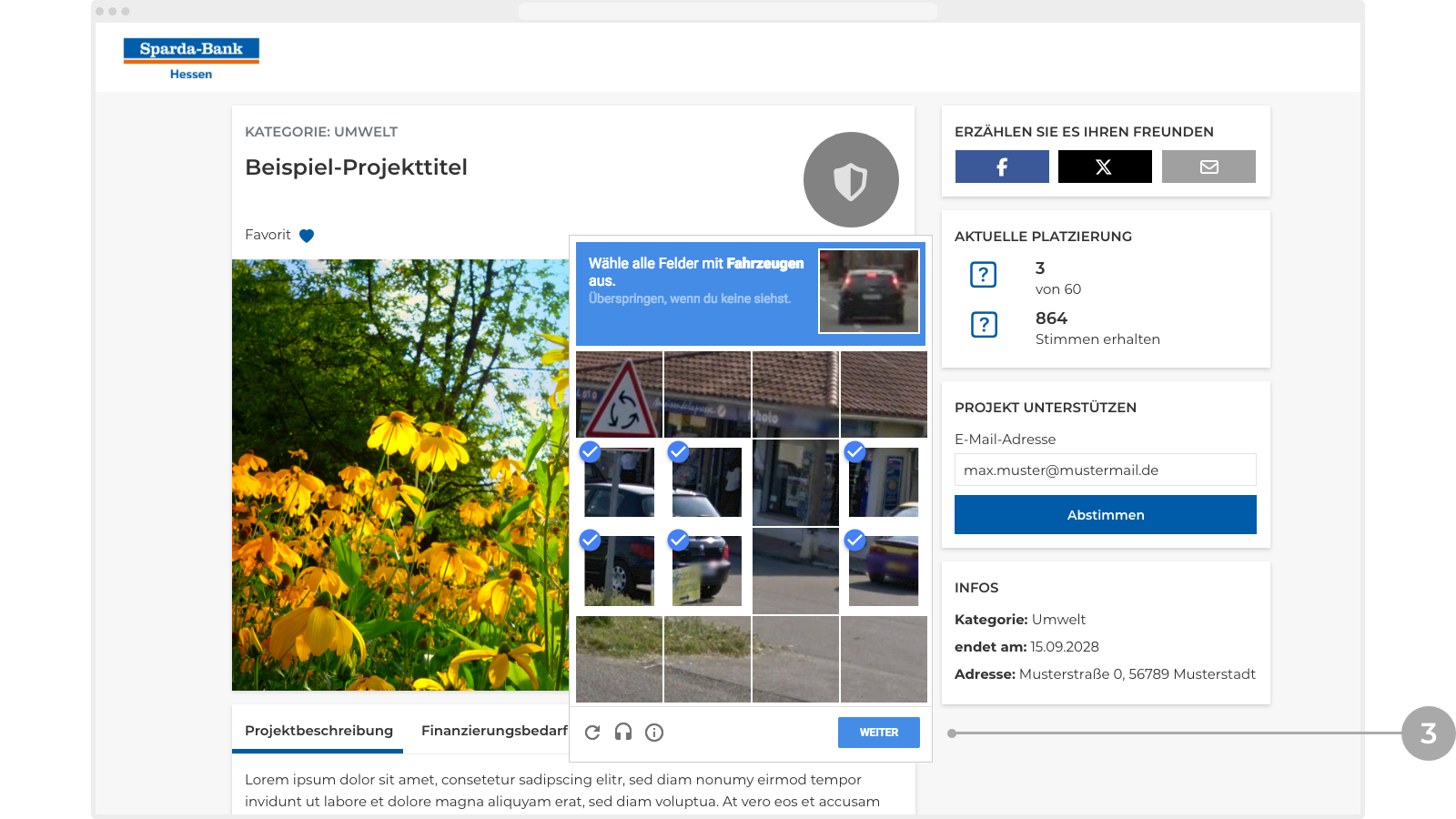Share project by email envelope icon
Image resolution: width=1456 pixels, height=819 pixels.
tap(1208, 167)
